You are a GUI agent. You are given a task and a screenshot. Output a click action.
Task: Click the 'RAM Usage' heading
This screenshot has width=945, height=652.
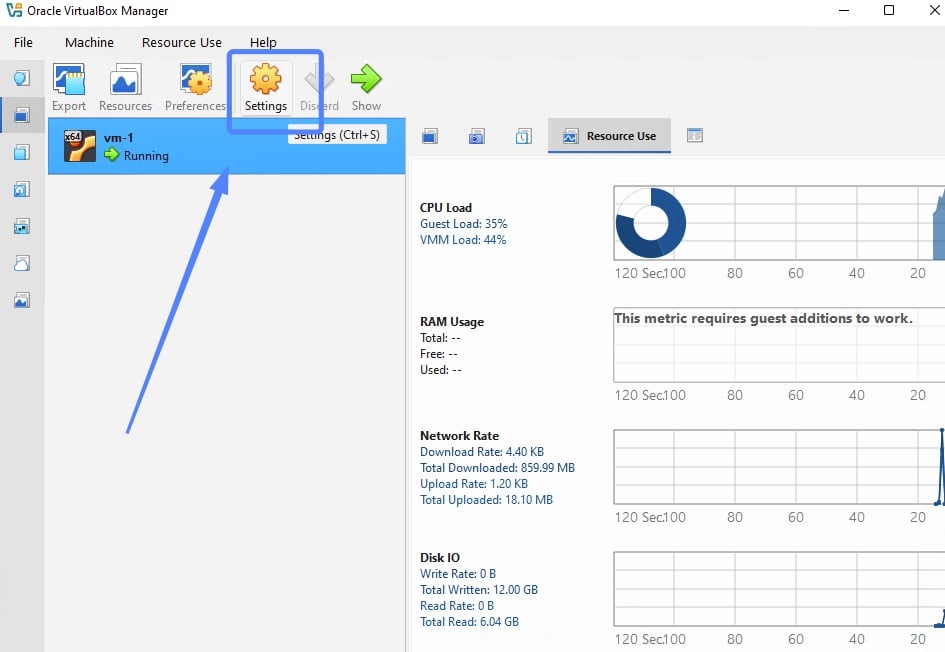coord(452,322)
